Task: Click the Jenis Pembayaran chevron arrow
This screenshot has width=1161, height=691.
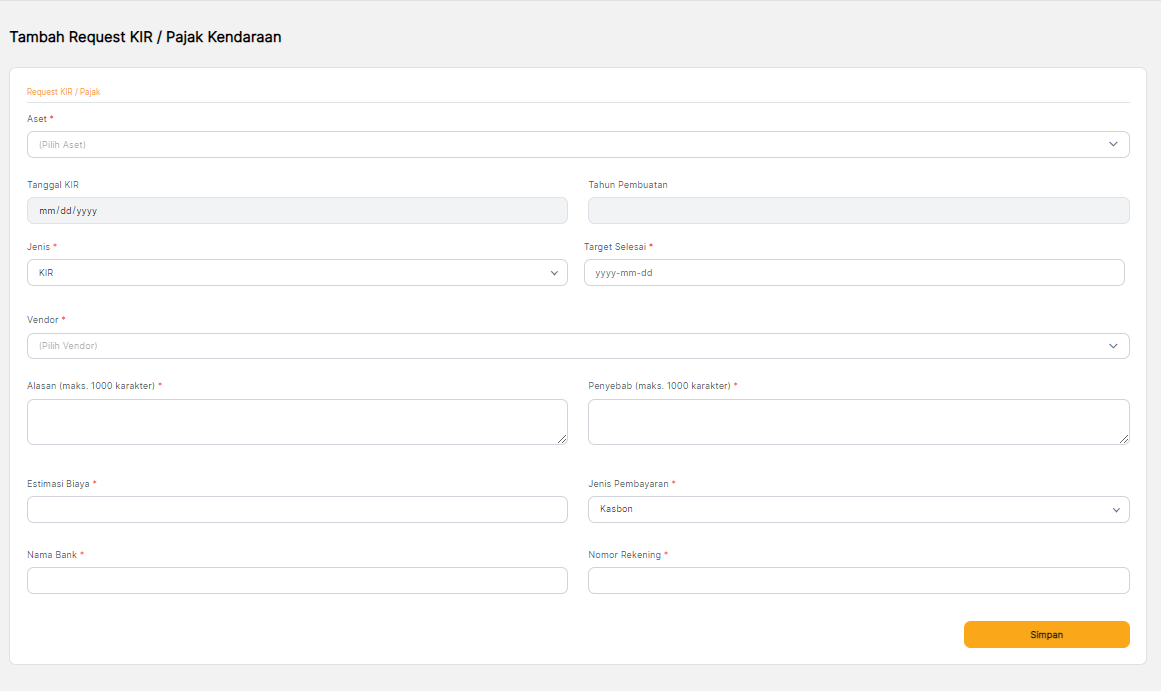Action: point(1116,510)
